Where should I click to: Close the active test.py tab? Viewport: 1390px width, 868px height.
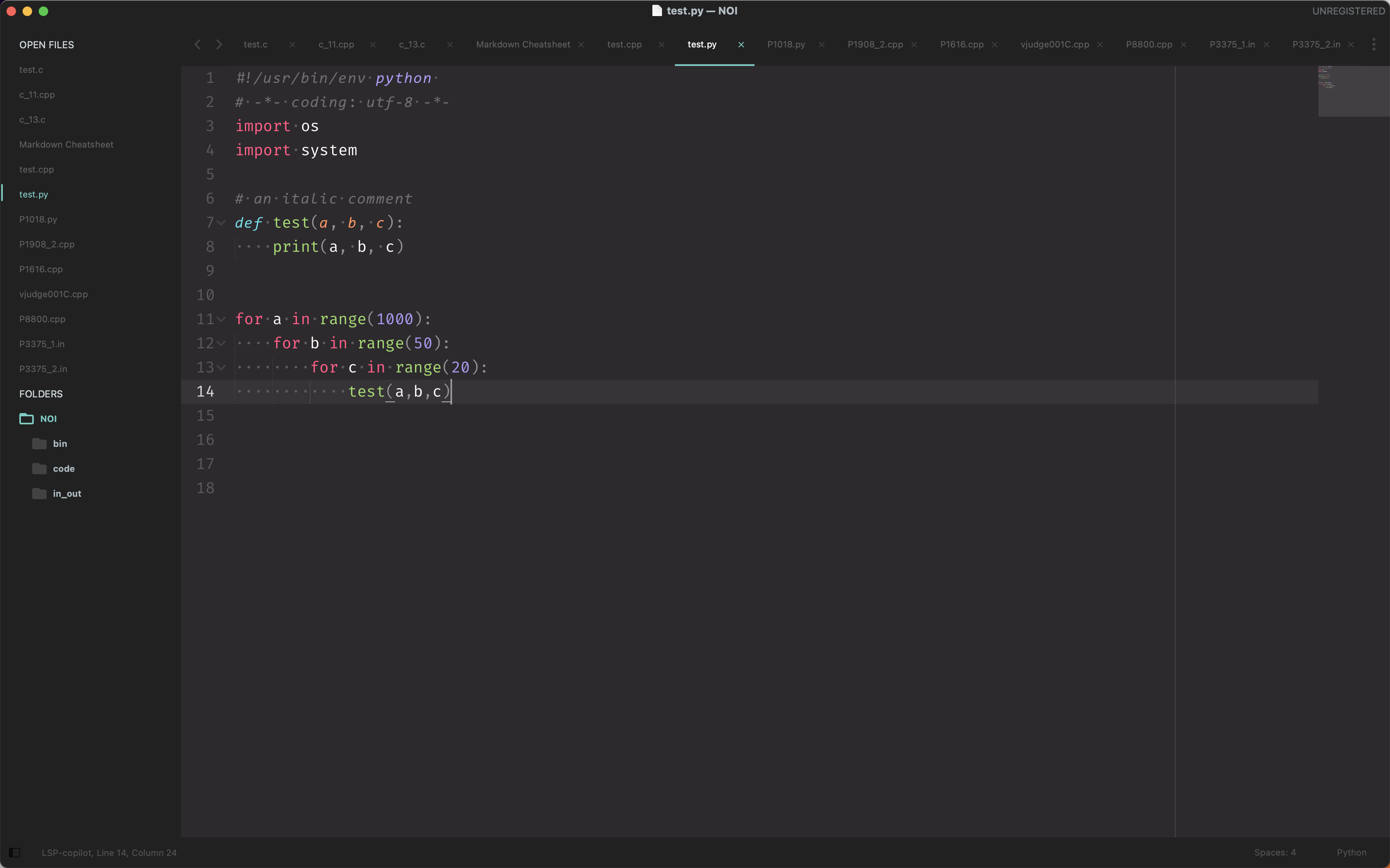point(741,44)
